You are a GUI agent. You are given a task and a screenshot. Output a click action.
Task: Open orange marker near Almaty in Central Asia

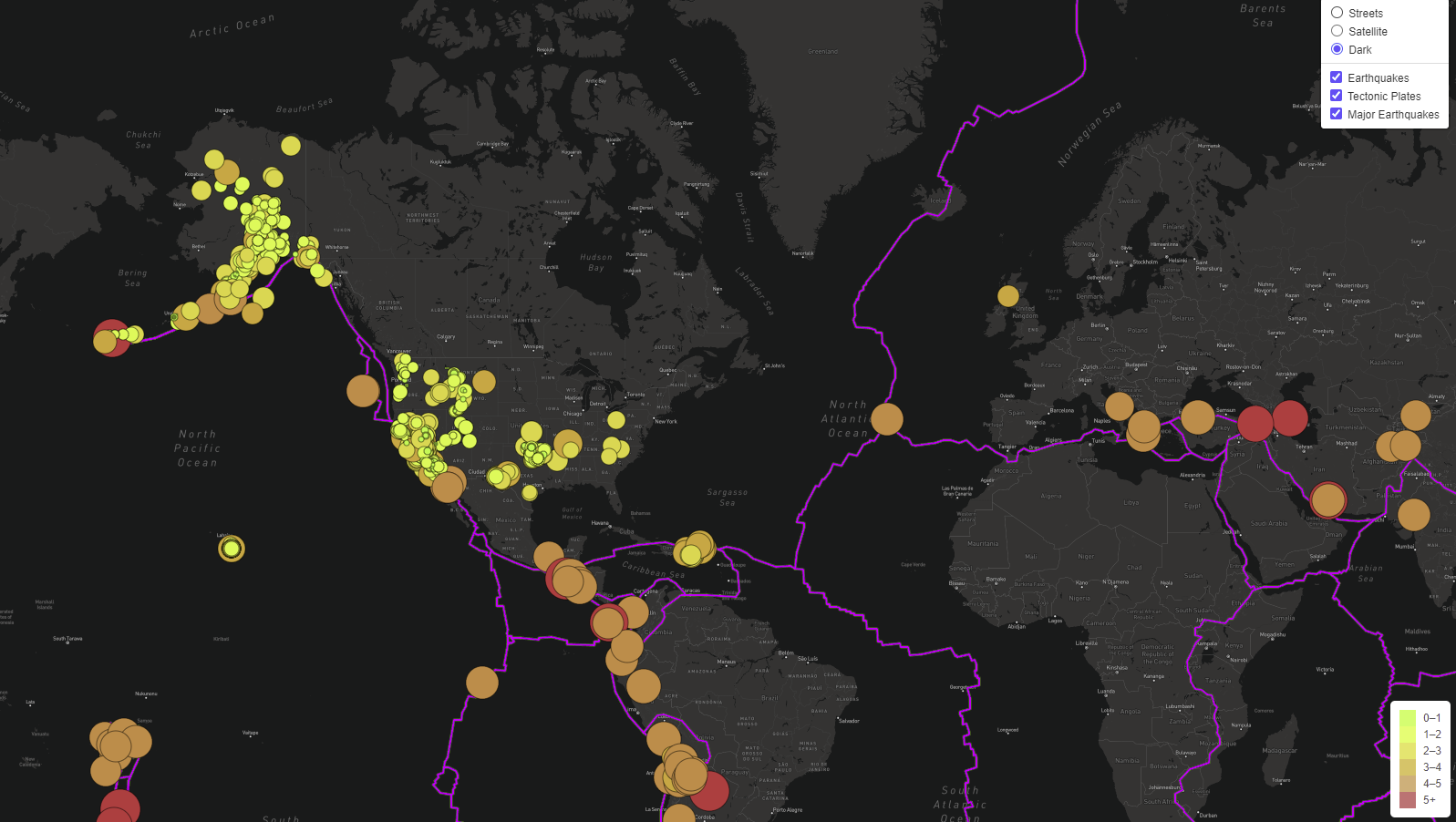(x=1416, y=416)
